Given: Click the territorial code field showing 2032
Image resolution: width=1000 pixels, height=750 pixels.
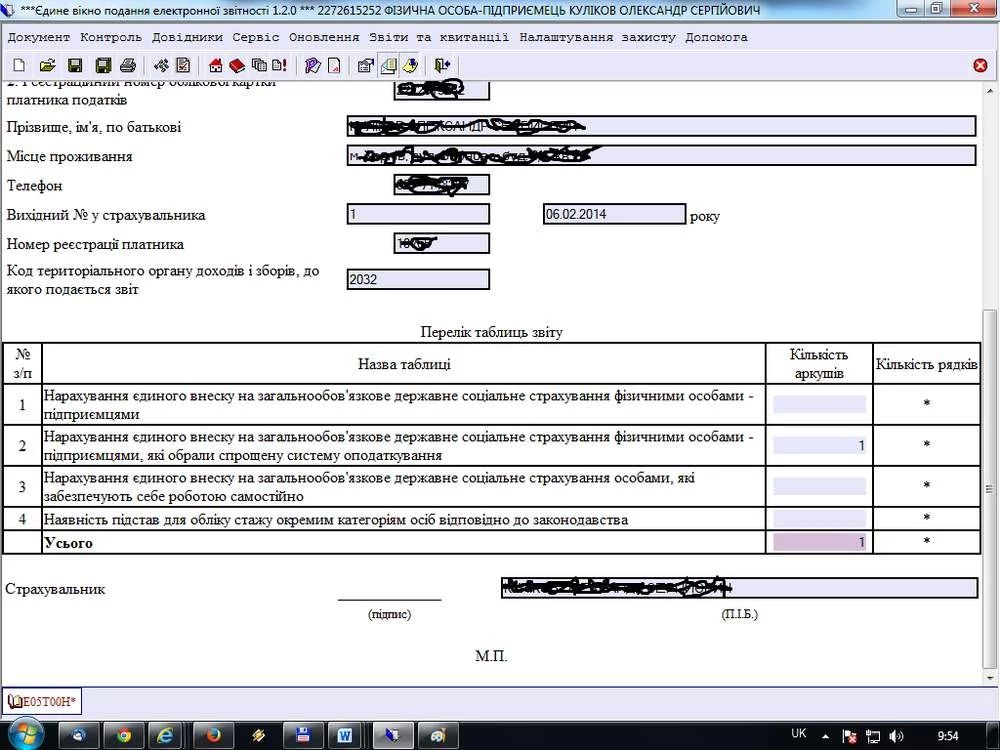Looking at the screenshot, I should [417, 279].
